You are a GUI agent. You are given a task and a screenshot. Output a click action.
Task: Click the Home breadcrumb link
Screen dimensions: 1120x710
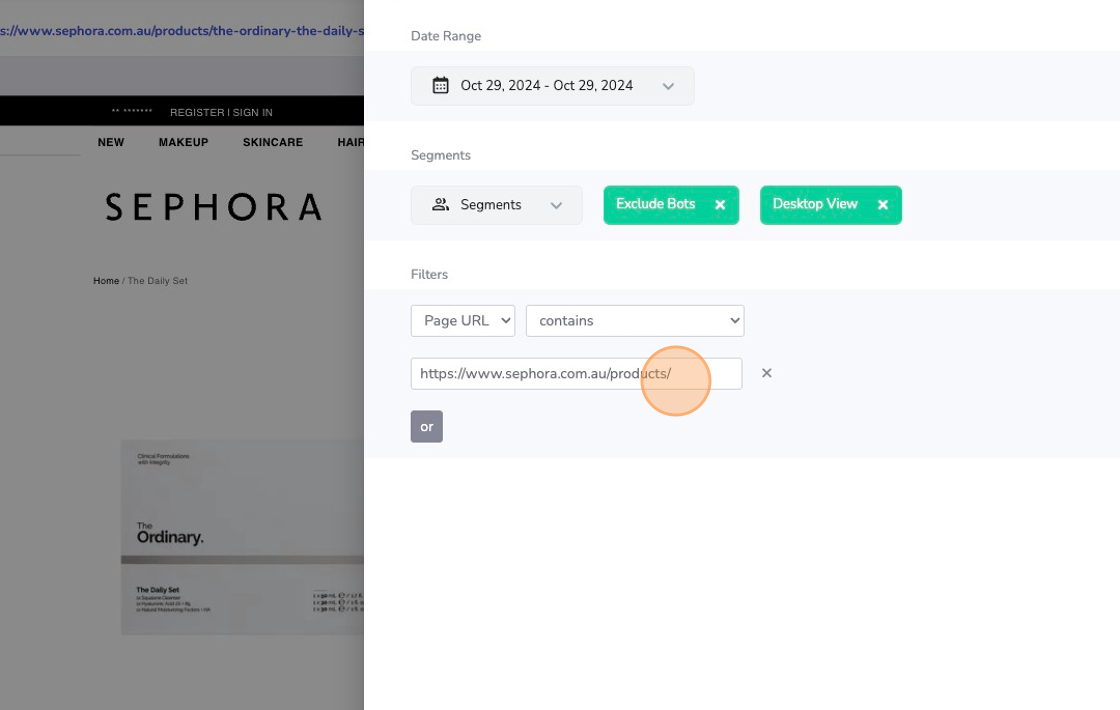coord(106,281)
